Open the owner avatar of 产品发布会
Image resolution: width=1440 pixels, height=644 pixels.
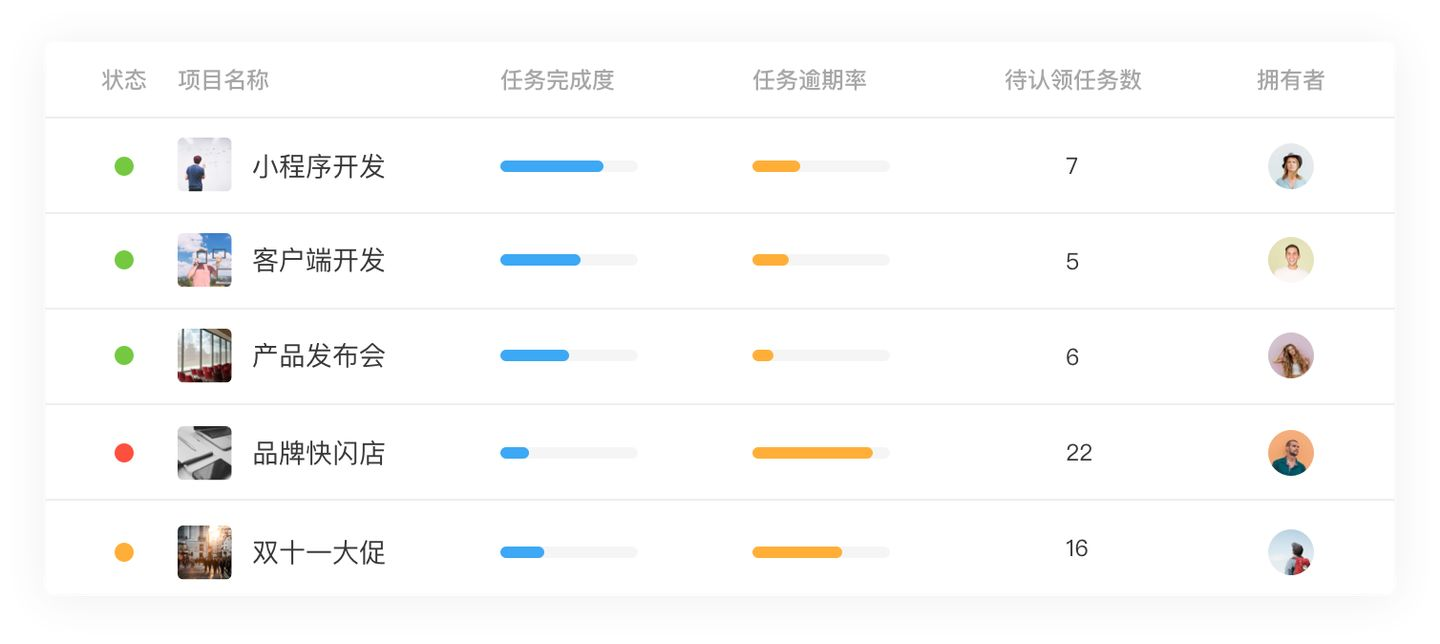coord(1290,356)
